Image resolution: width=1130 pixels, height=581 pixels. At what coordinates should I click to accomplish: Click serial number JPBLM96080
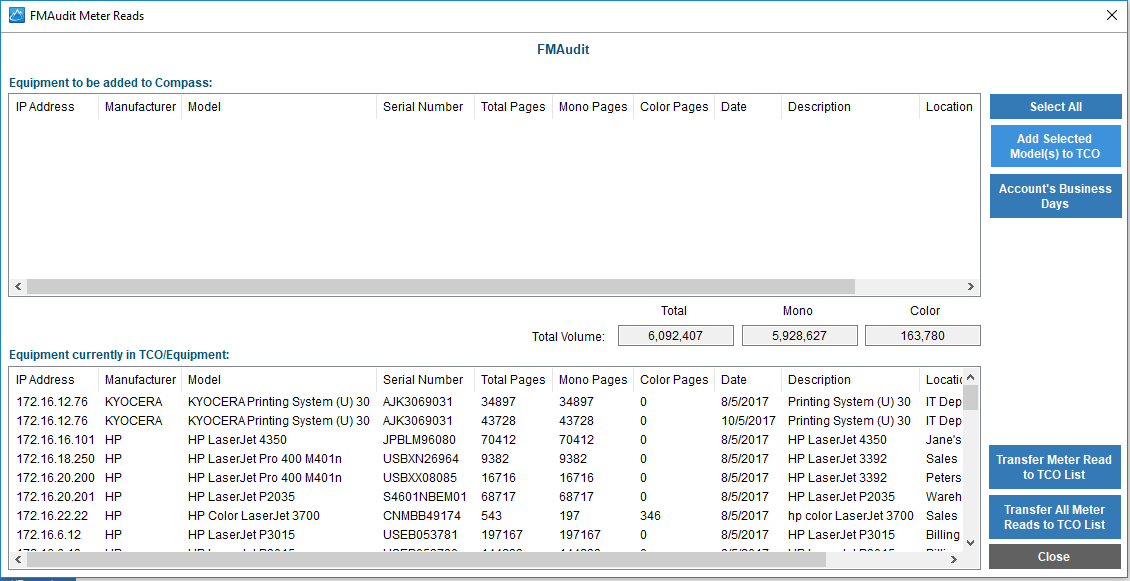419,440
